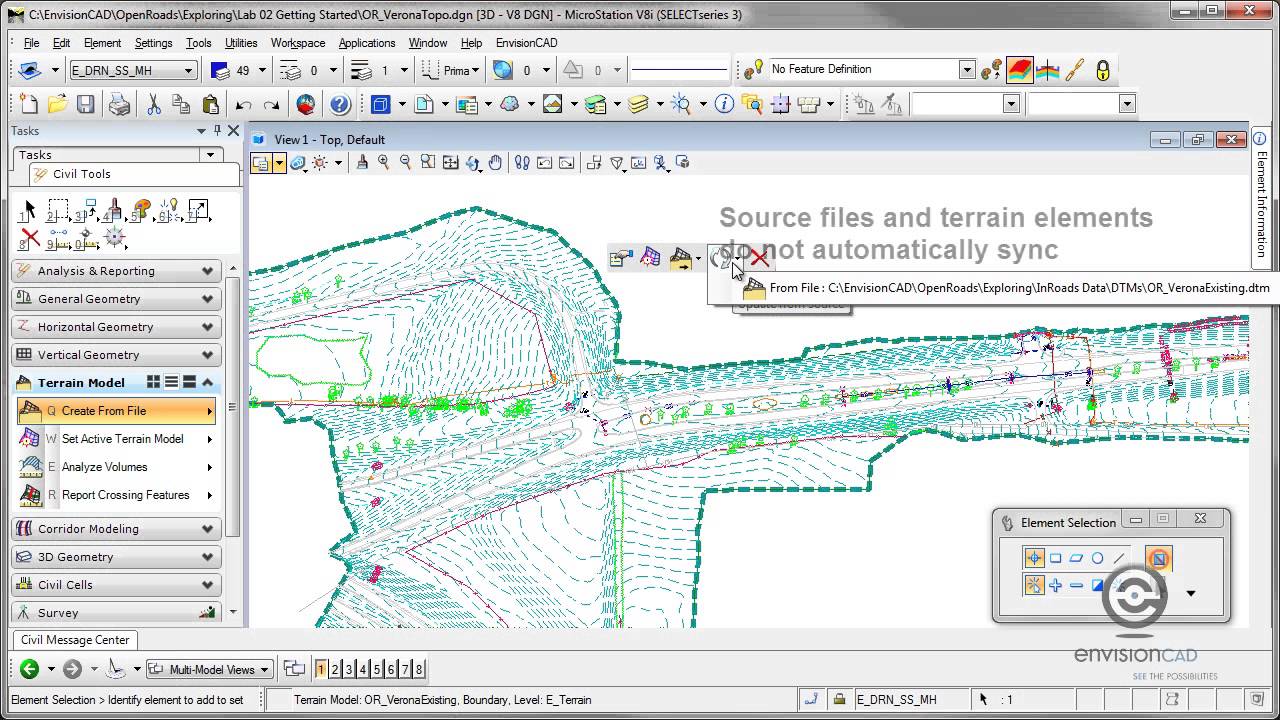Toggle the Use Active Feature Definition terrain icon
The height and width of the screenshot is (720, 1280).
coord(1019,70)
